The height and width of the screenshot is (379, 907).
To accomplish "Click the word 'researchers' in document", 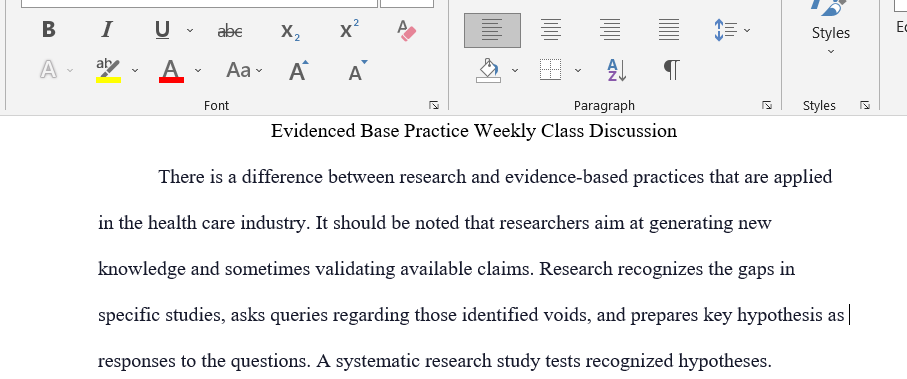I will [544, 223].
